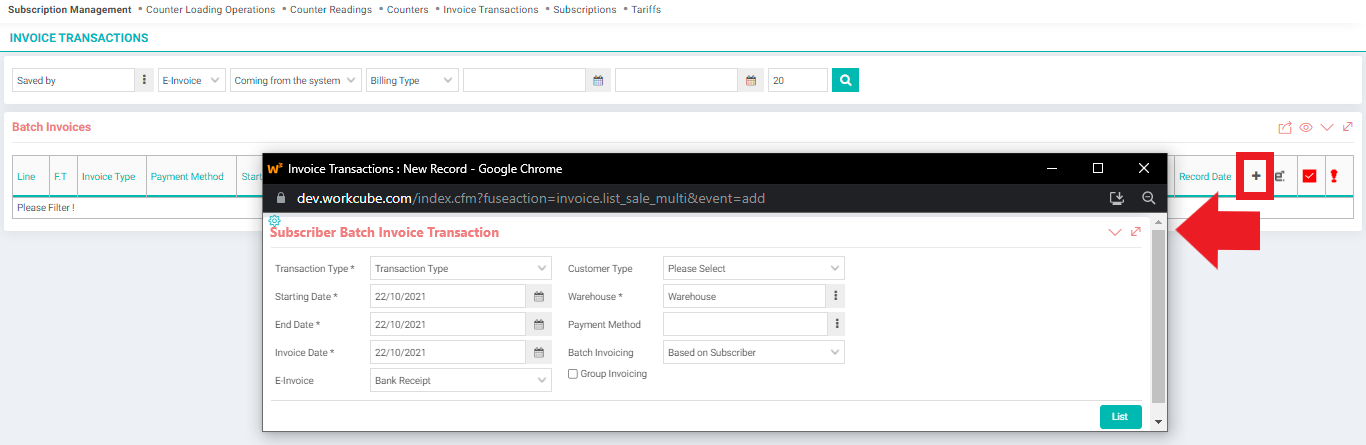Click the e-invoice icon in table header
This screenshot has width=1366, height=445.
pyautogui.click(x=1280, y=176)
